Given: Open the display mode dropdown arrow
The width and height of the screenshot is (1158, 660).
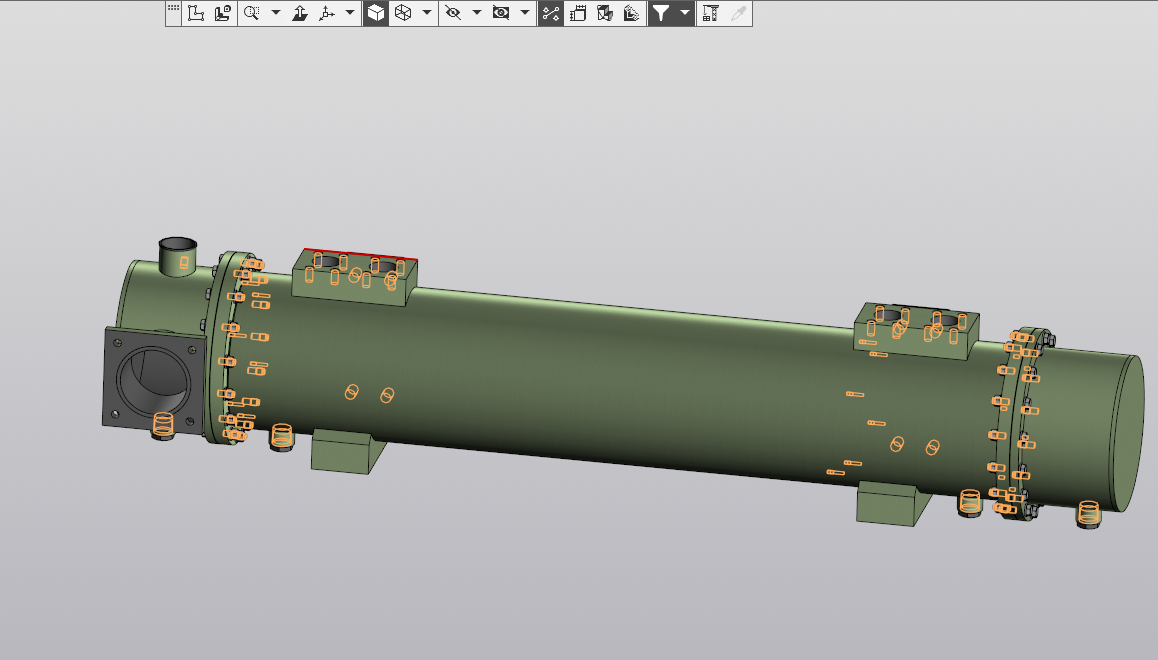Looking at the screenshot, I should pyautogui.click(x=427, y=13).
